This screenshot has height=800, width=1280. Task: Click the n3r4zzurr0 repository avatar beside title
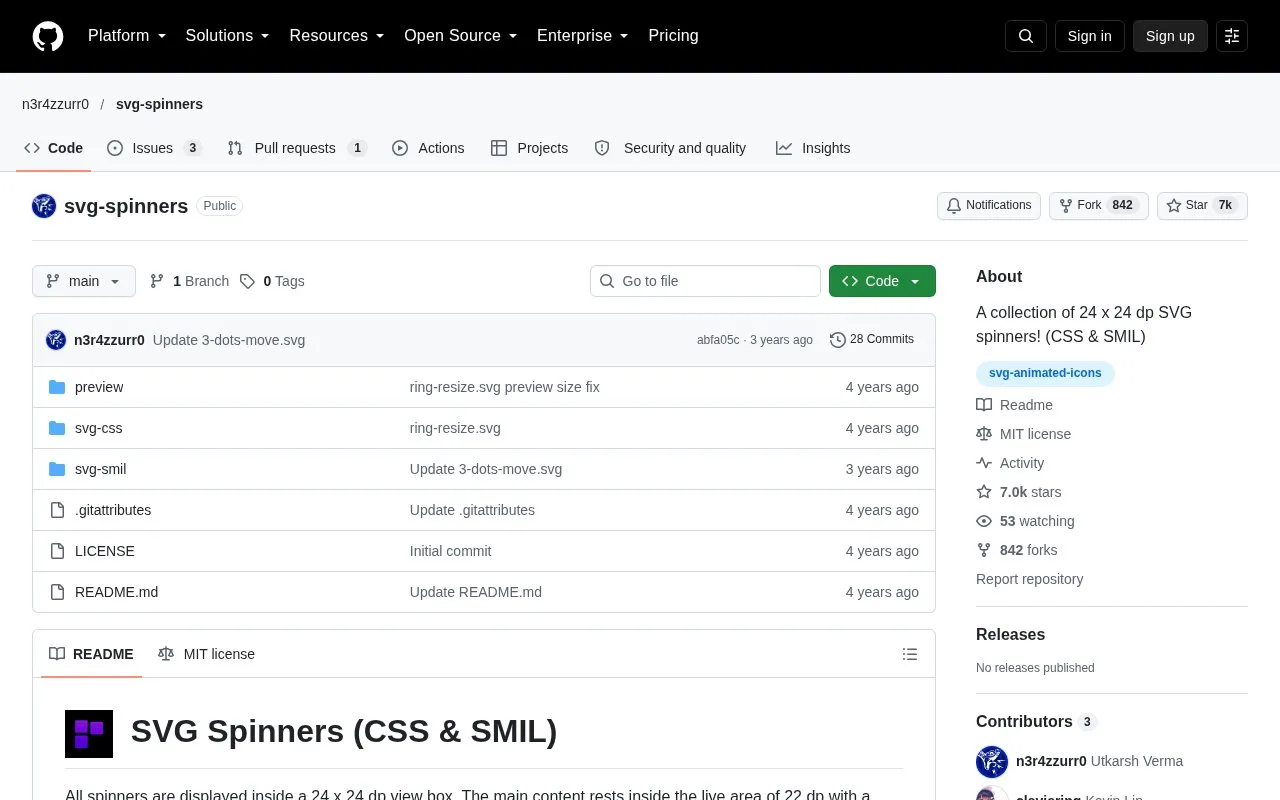coord(44,206)
